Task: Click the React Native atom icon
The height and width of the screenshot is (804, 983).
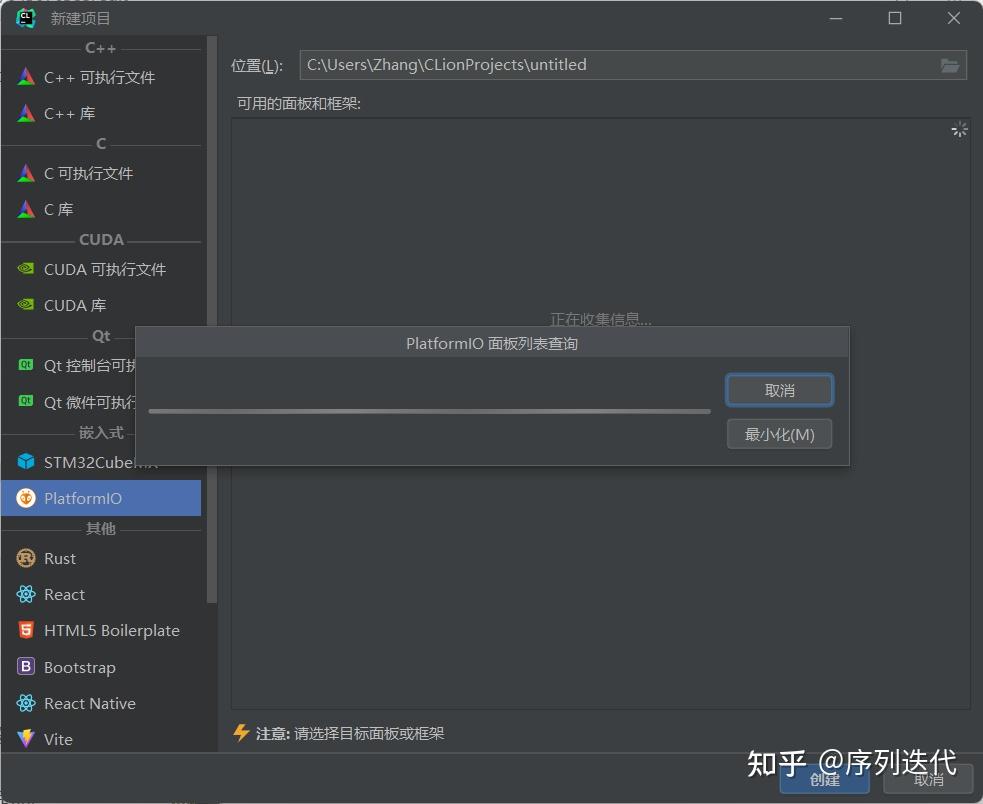Action: [26, 703]
